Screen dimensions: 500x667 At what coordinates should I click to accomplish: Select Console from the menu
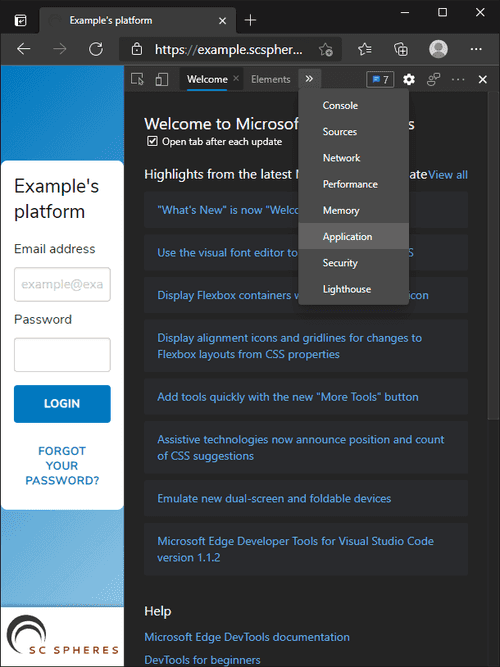pyautogui.click(x=354, y=105)
